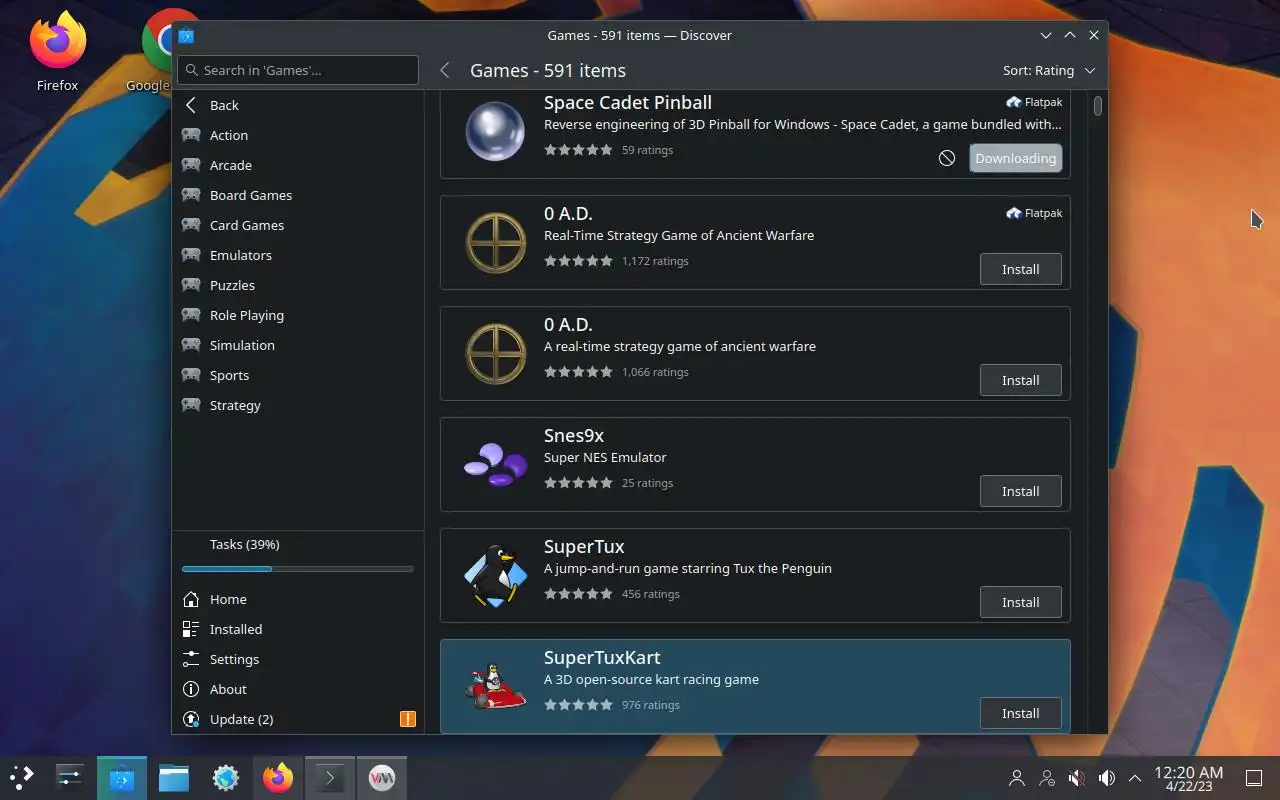1280x800 pixels.
Task: Open the Konsole terminal from the taskbar
Action: 330,777
